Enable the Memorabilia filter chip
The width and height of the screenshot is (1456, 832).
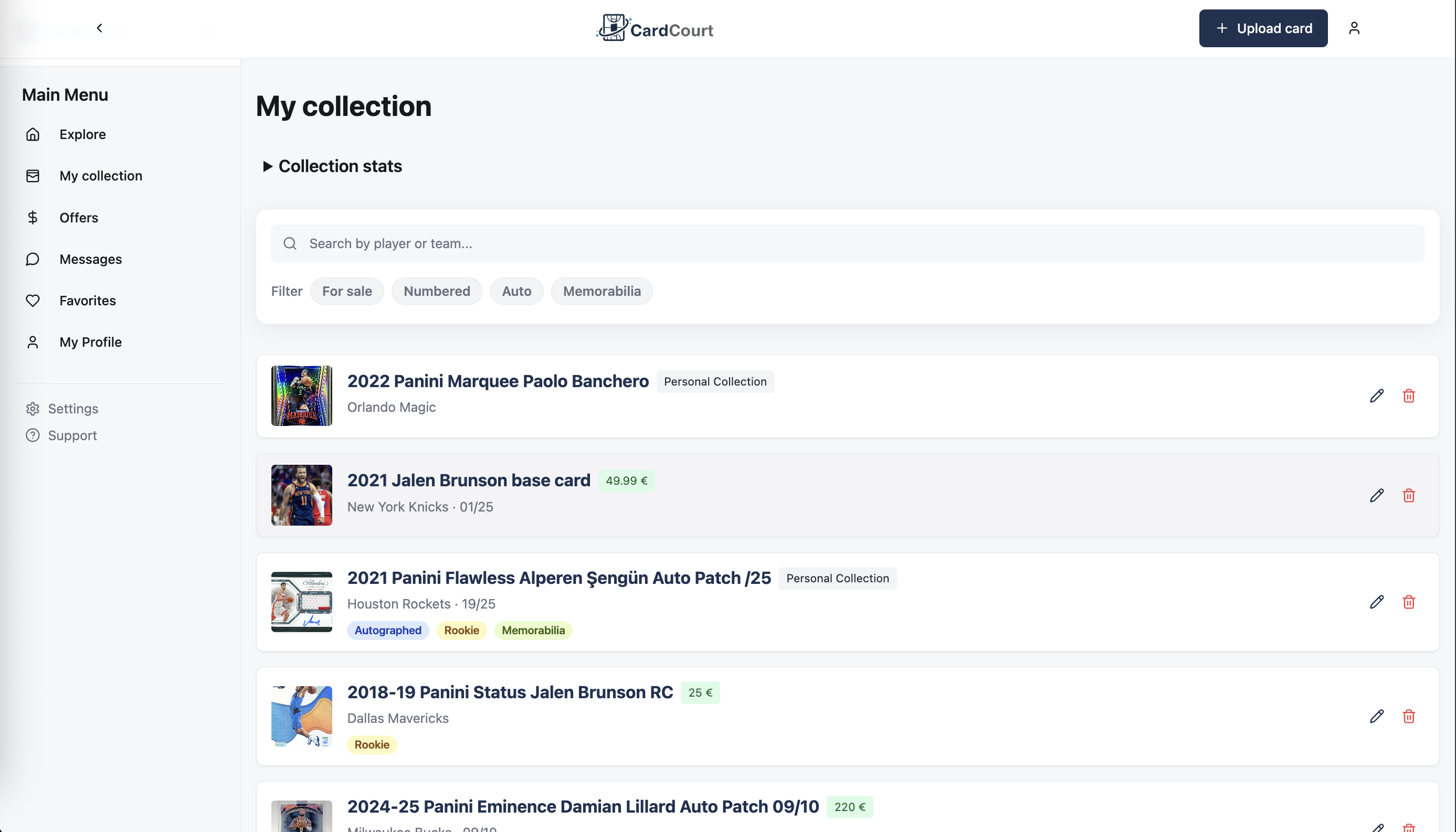coord(602,292)
